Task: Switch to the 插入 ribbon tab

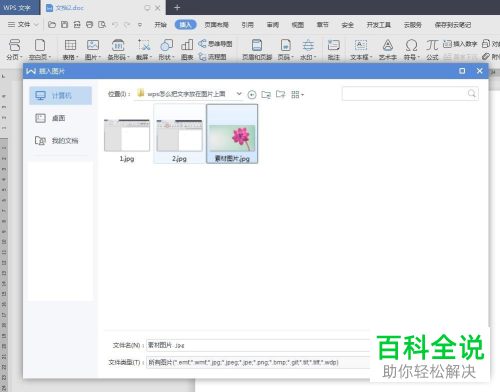Action: tap(185, 25)
